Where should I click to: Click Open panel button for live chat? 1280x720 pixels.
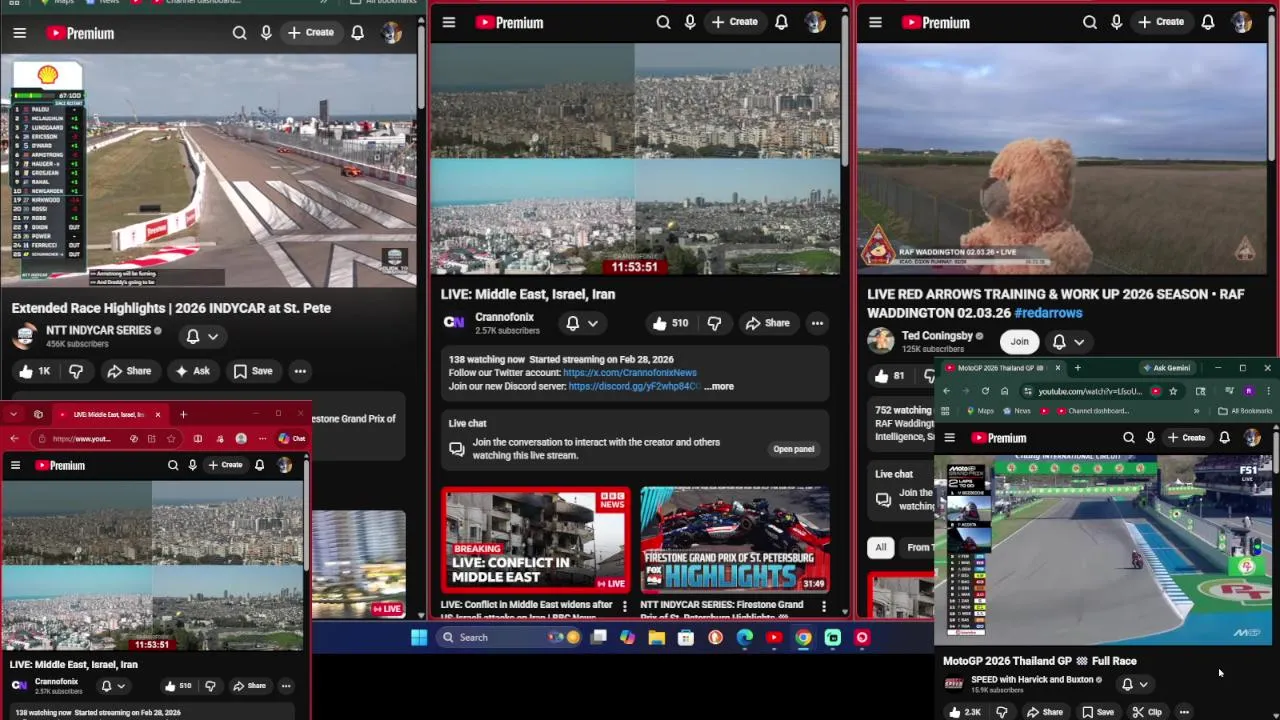click(794, 449)
